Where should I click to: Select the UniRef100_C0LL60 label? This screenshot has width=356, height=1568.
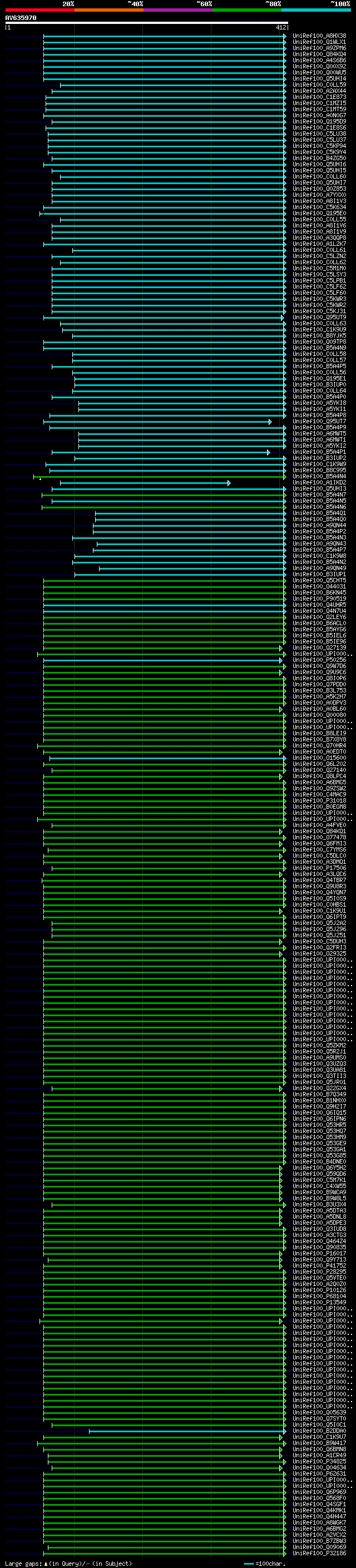click(x=319, y=176)
